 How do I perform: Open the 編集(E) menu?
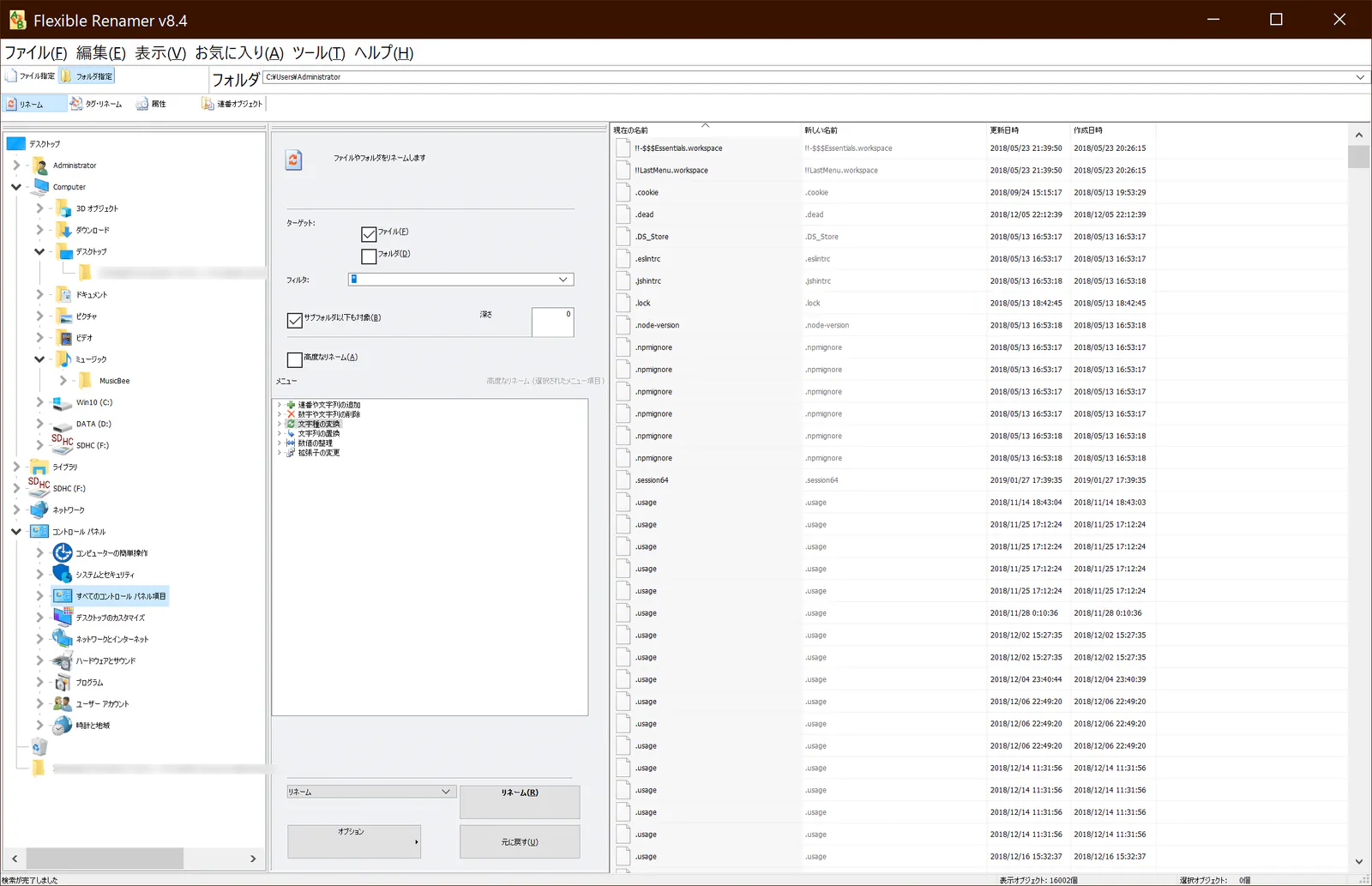click(101, 53)
